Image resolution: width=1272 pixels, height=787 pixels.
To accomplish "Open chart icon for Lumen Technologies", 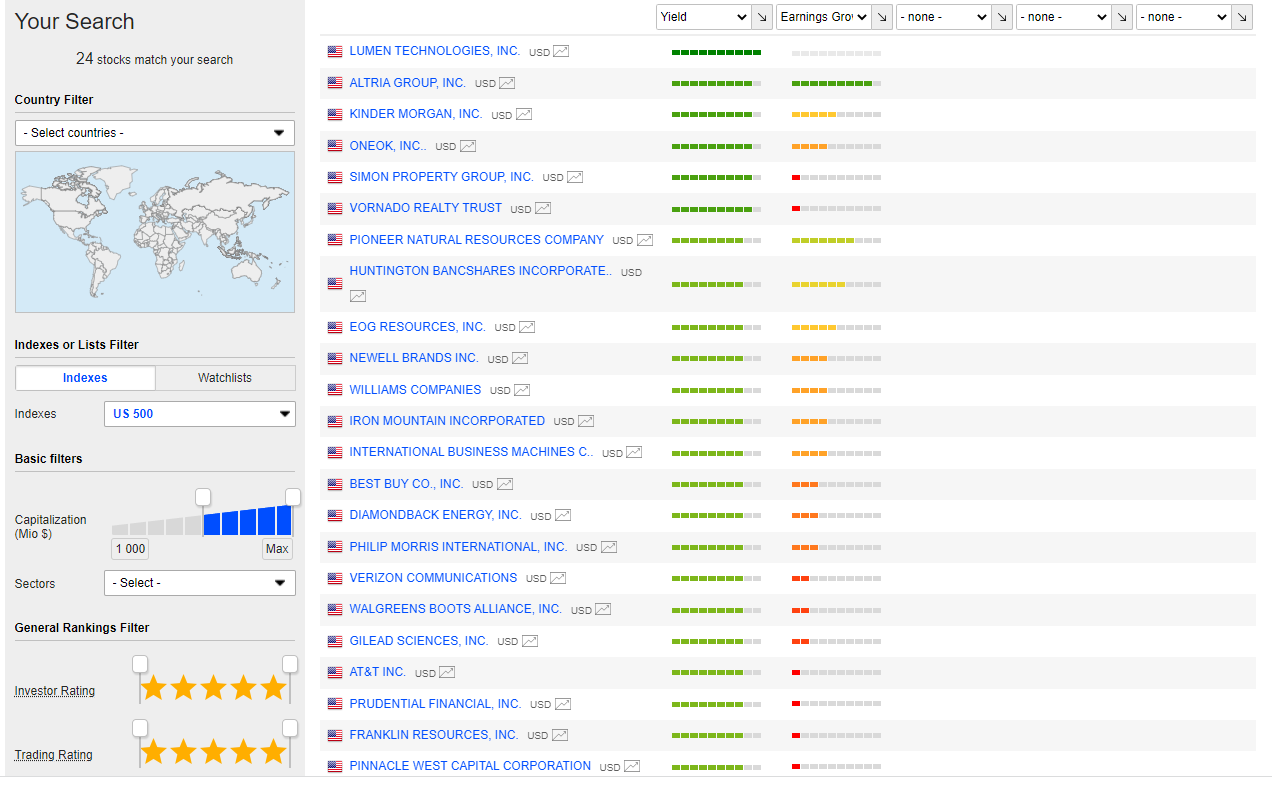I will (561, 51).
